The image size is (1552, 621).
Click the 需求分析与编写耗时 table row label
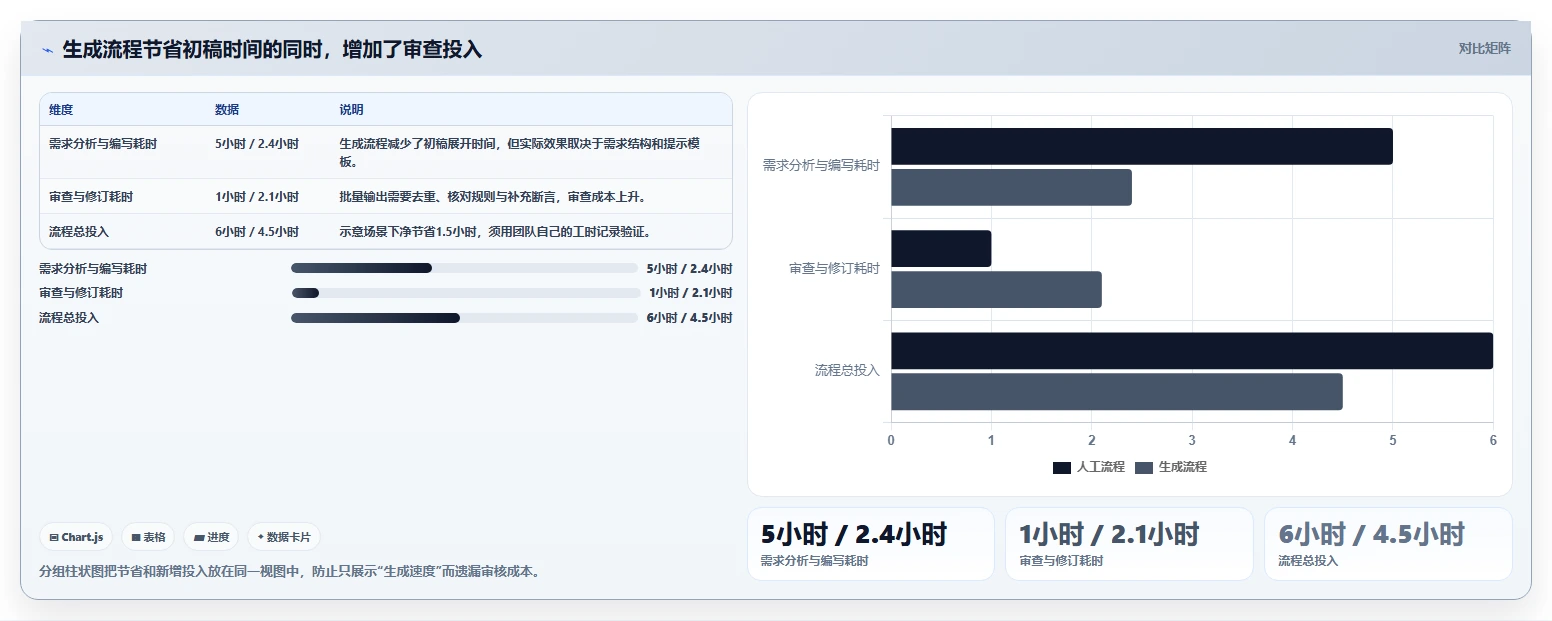[103, 144]
